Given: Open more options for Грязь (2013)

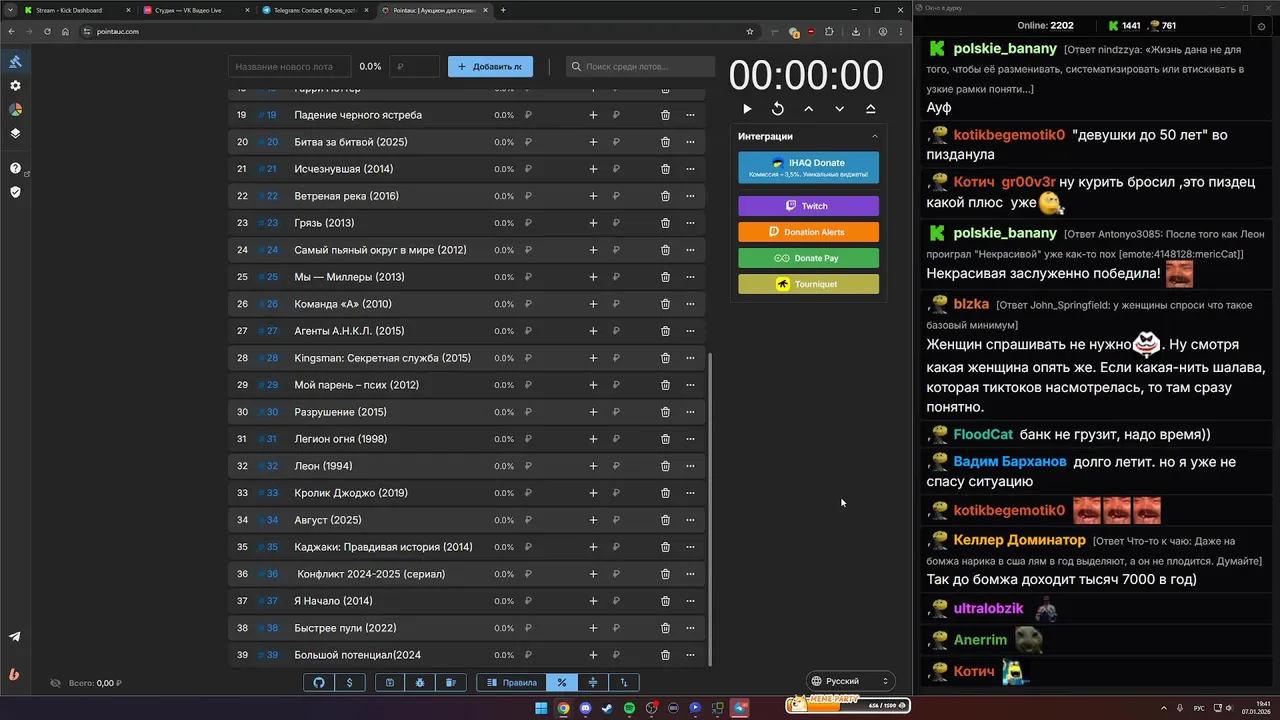Looking at the screenshot, I should click(690, 223).
